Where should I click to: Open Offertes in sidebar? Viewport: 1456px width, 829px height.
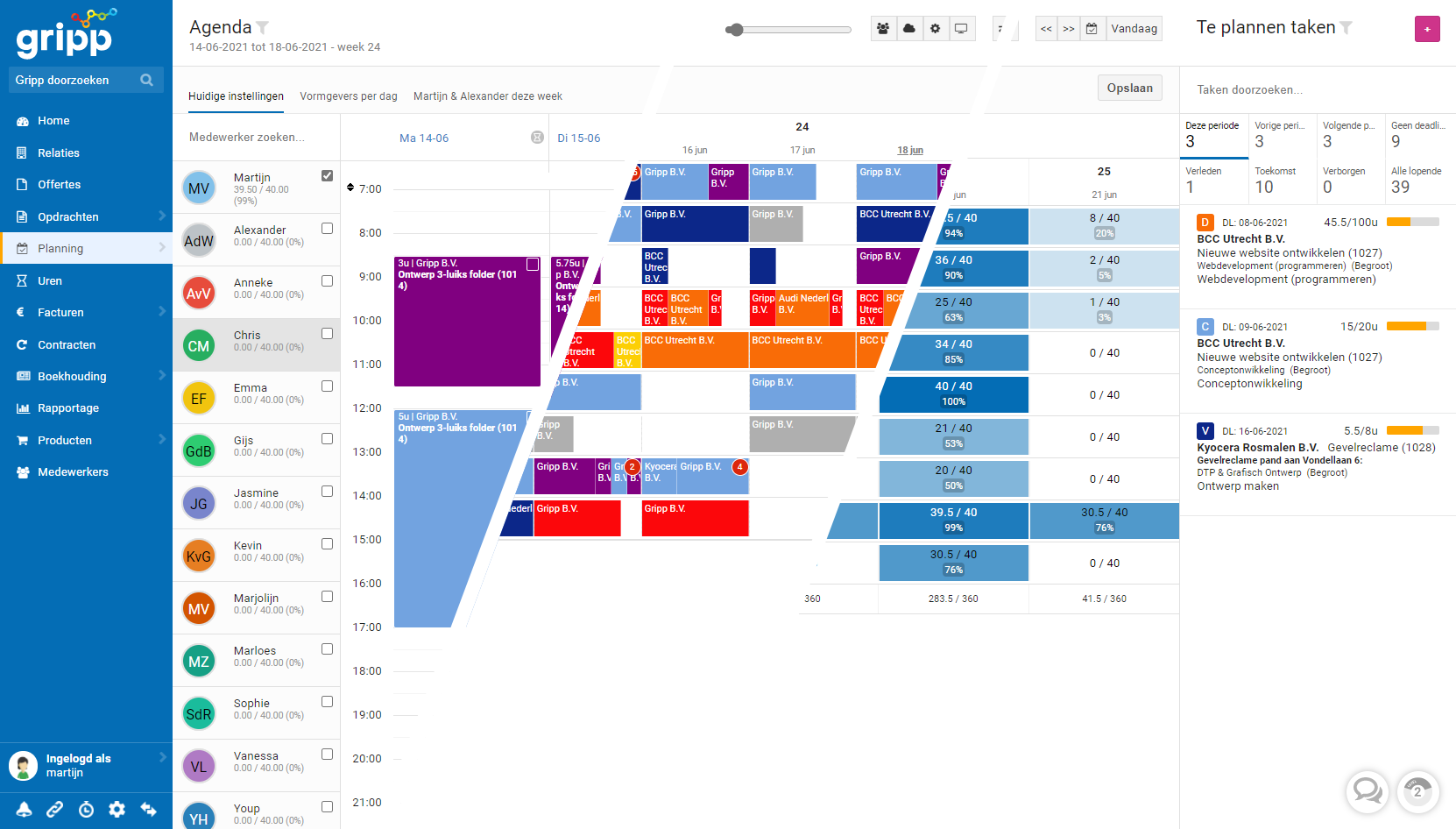coord(86,184)
